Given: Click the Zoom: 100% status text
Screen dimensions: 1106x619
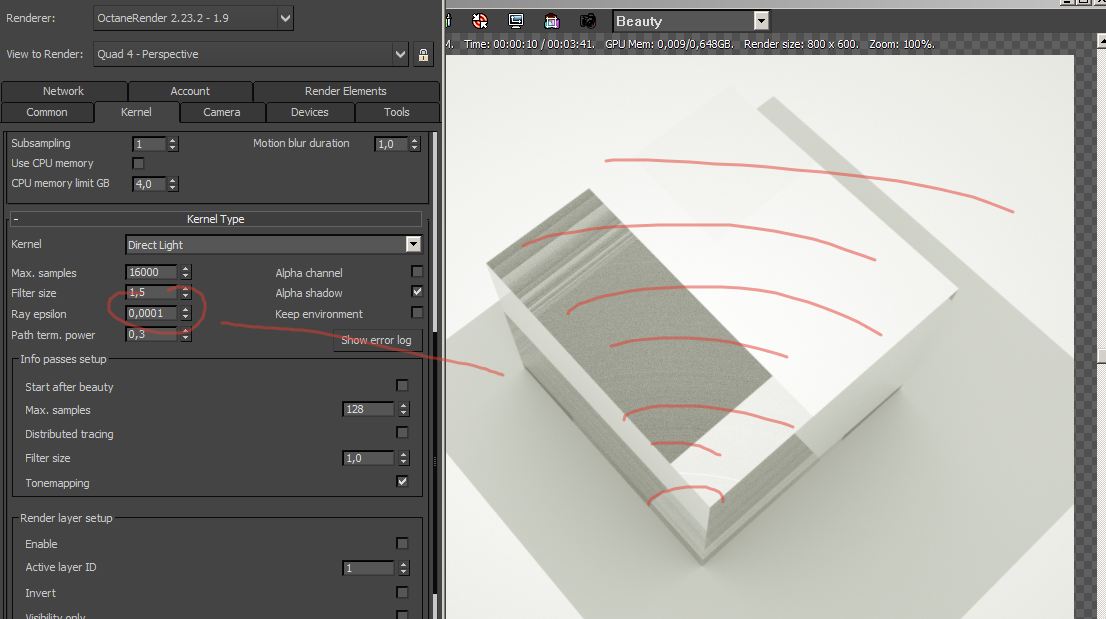Looking at the screenshot, I should pyautogui.click(x=902, y=44).
